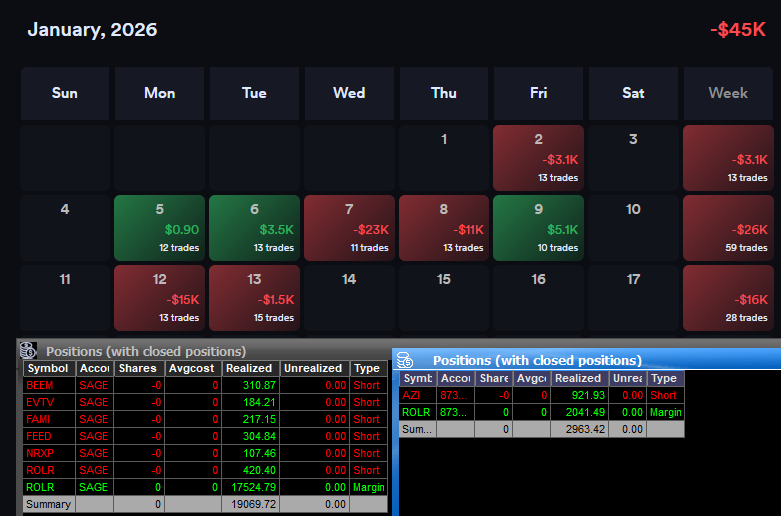781x516 pixels.
Task: Sort by Realized column in SAGE Positions window
Action: click(251, 368)
